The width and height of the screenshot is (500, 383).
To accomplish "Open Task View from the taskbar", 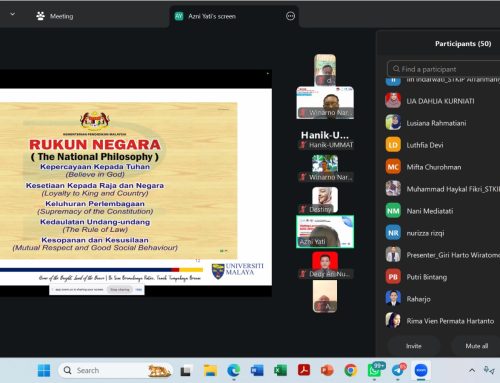I will [x=186, y=371].
